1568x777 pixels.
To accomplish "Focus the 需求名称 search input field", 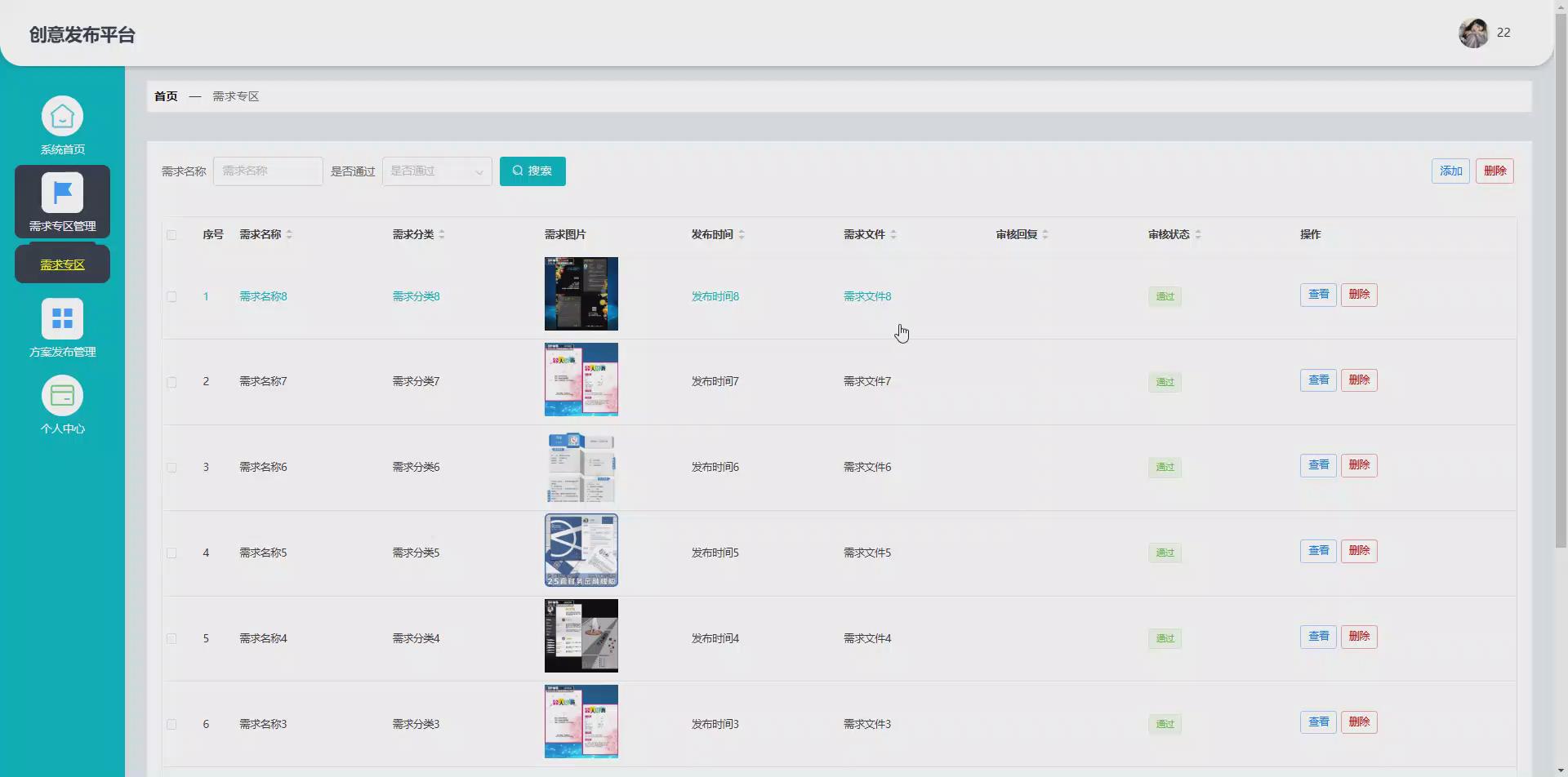I will tap(268, 171).
